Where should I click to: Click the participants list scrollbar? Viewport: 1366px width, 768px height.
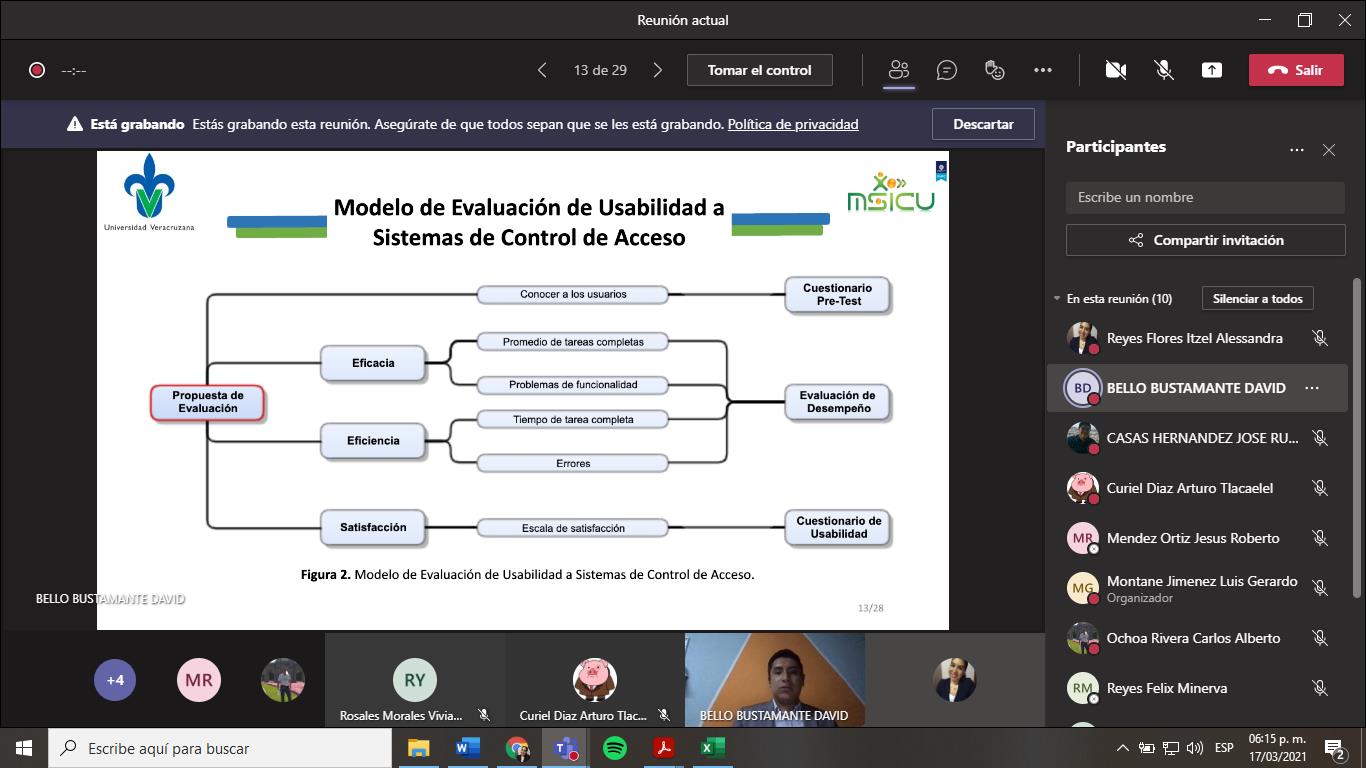coord(1357,450)
